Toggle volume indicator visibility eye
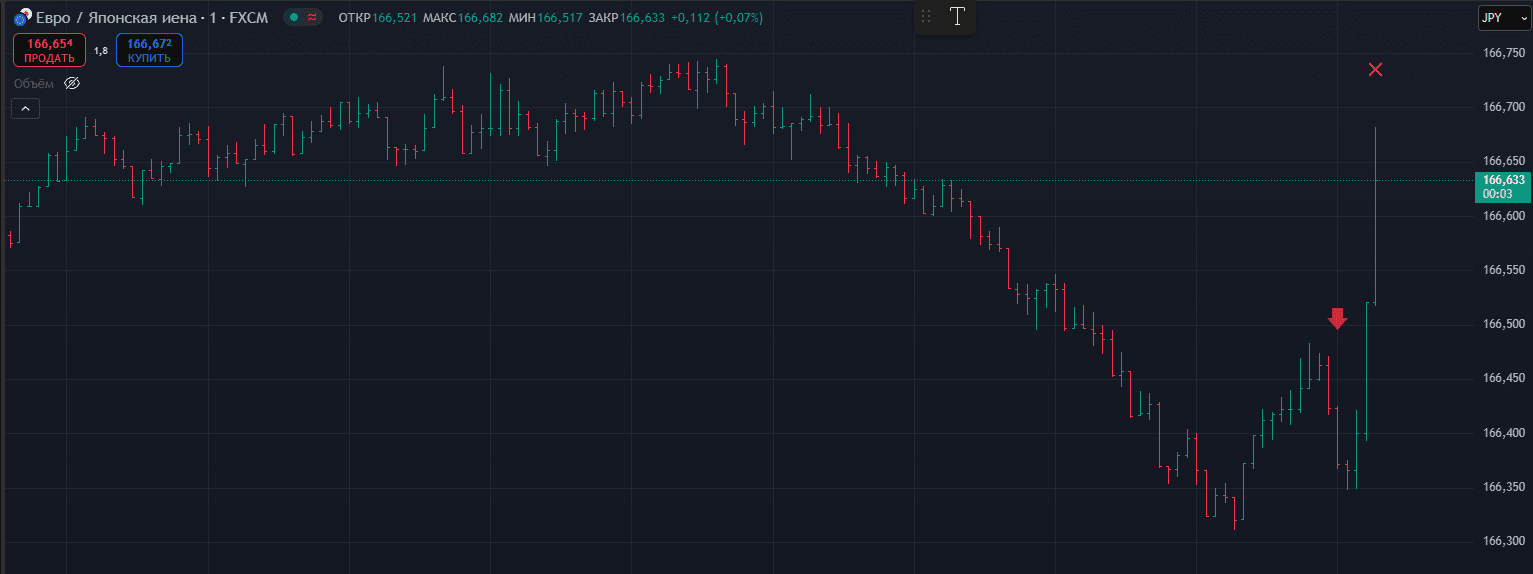 pos(72,83)
